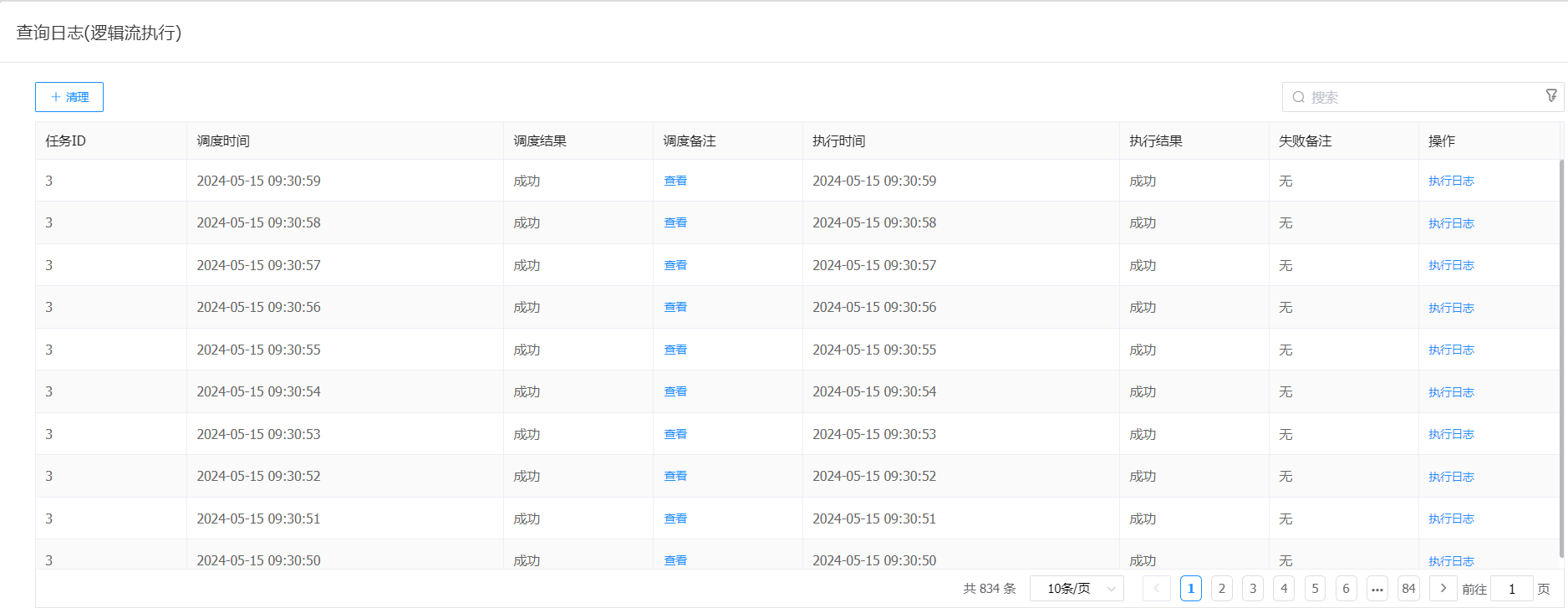Open the 10条/页 page size dropdown
This screenshot has width=1568, height=608.
click(x=1077, y=589)
